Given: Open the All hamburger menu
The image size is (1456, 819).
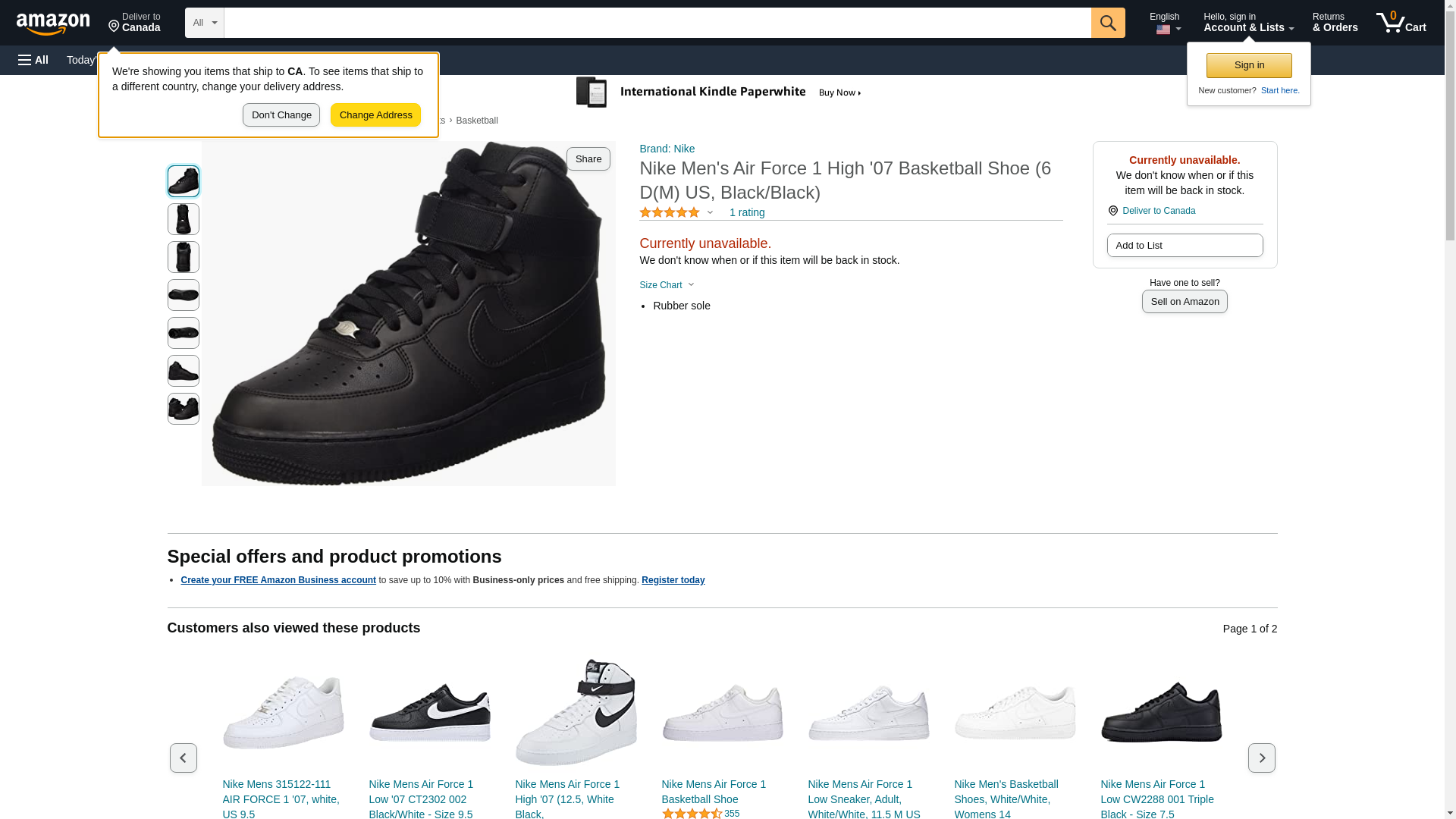Looking at the screenshot, I should click(x=33, y=60).
